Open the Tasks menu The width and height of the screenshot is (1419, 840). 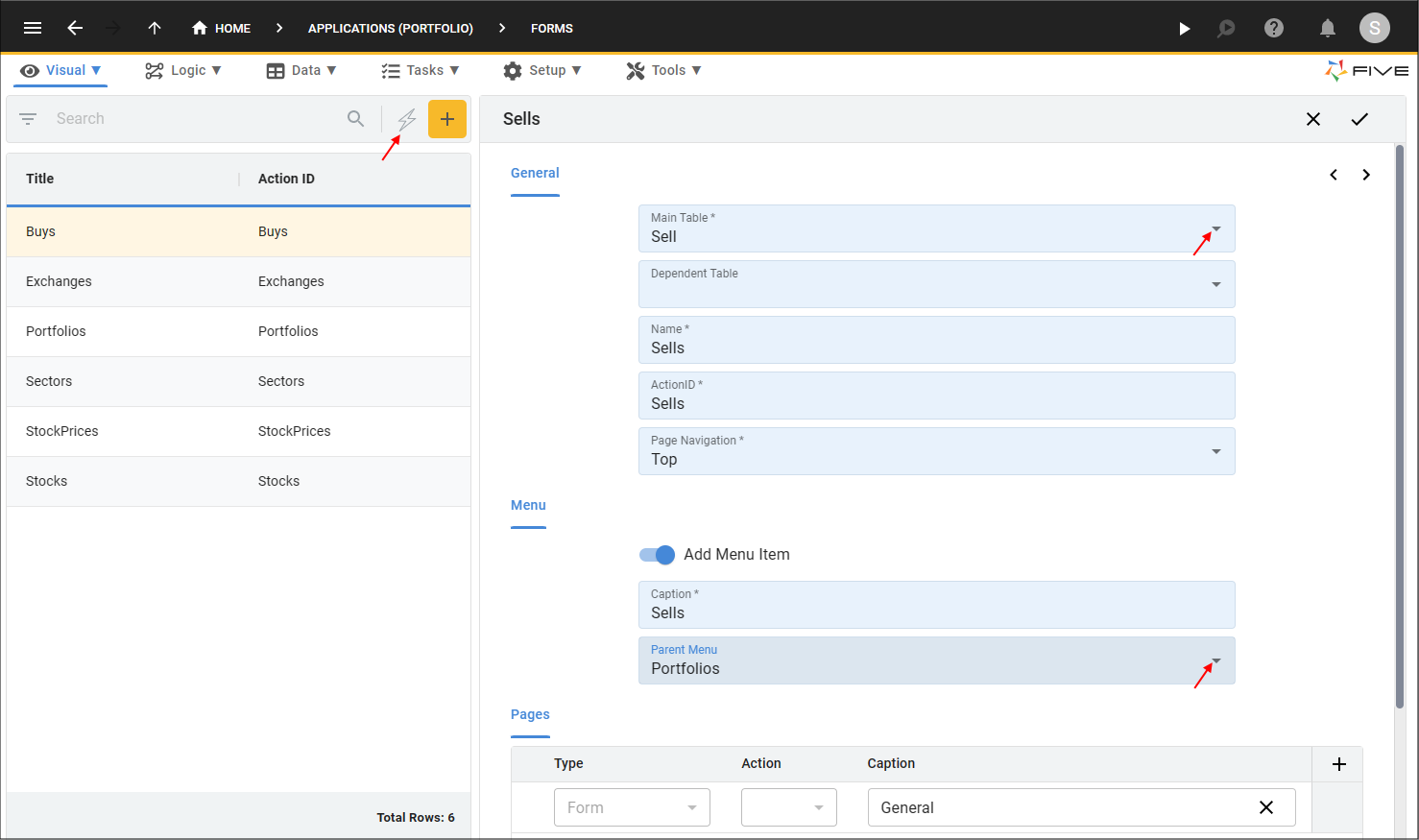coord(421,70)
